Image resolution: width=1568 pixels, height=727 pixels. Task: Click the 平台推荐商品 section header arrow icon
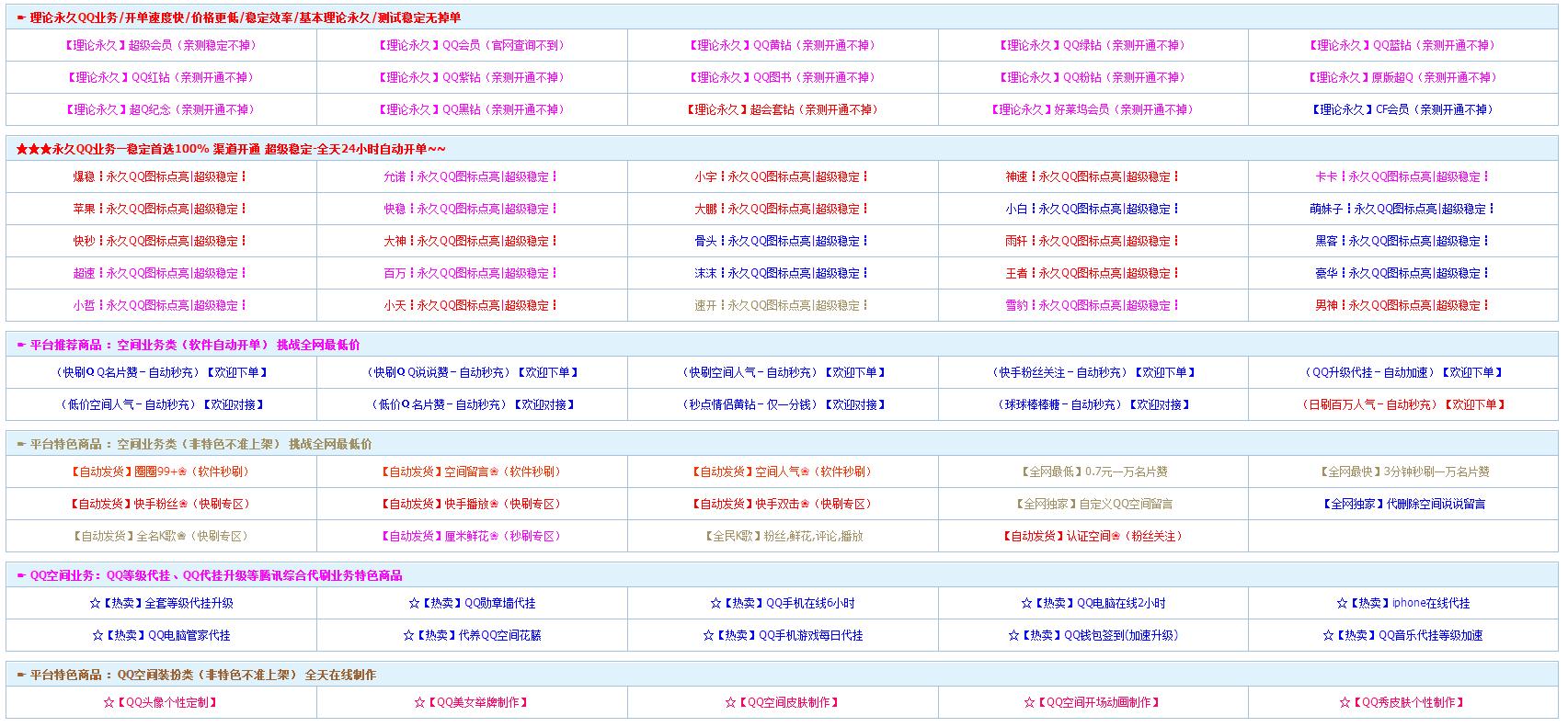tap(21, 346)
